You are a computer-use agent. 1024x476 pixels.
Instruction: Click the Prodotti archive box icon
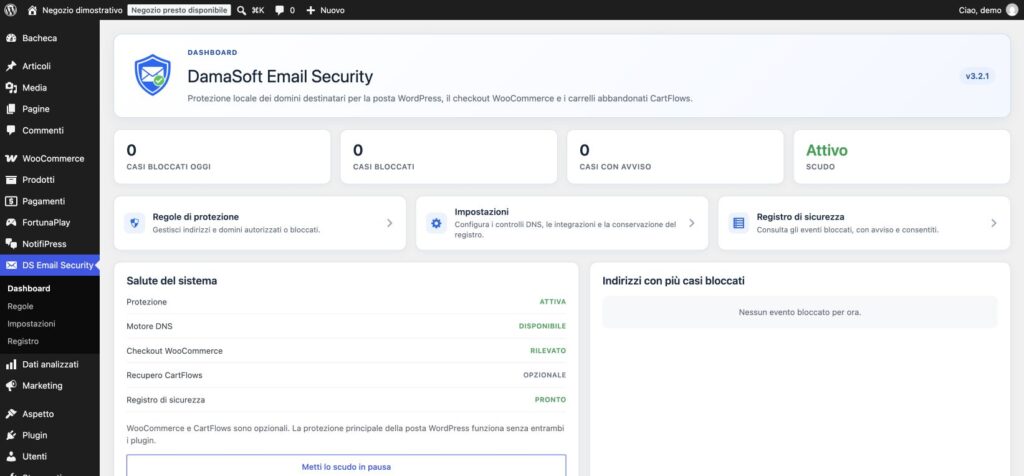point(11,180)
